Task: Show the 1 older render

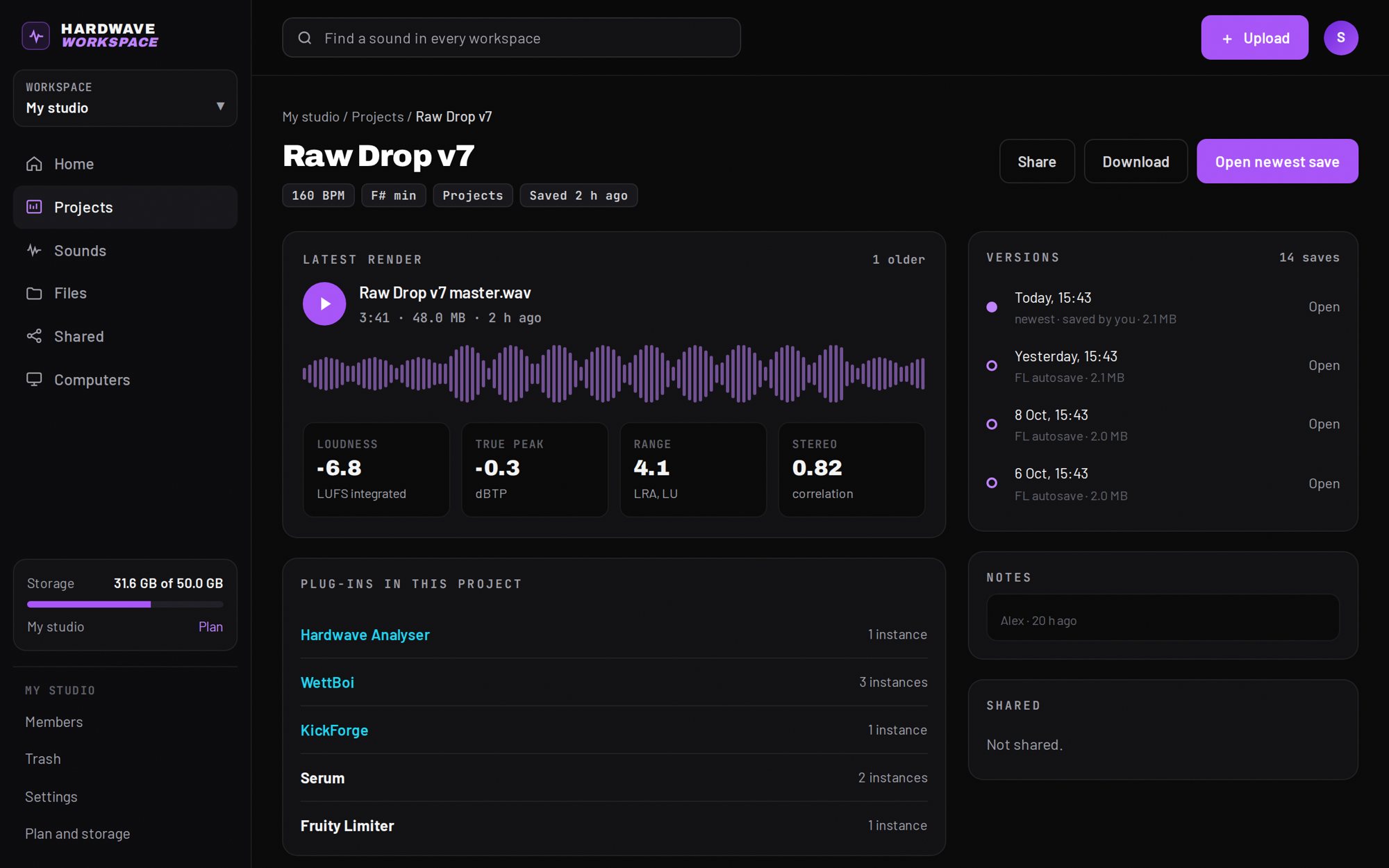Action: [899, 260]
